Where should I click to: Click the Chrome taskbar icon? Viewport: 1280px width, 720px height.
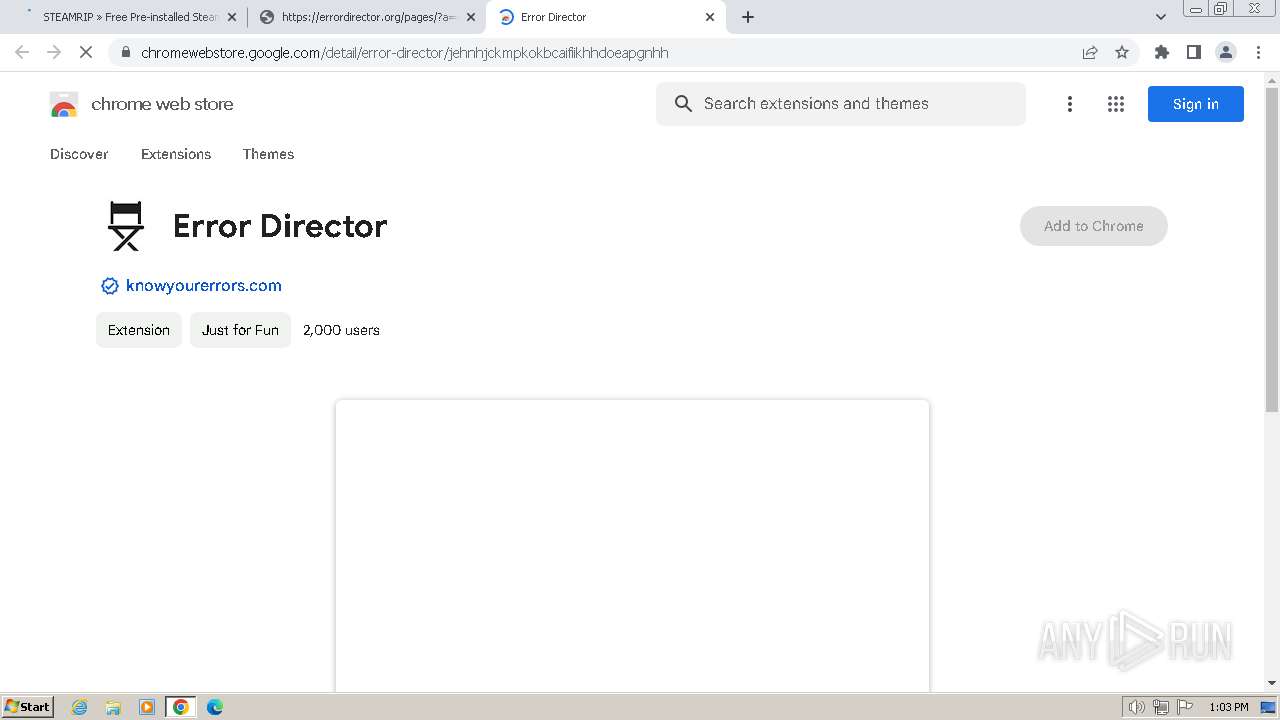pyautogui.click(x=181, y=707)
